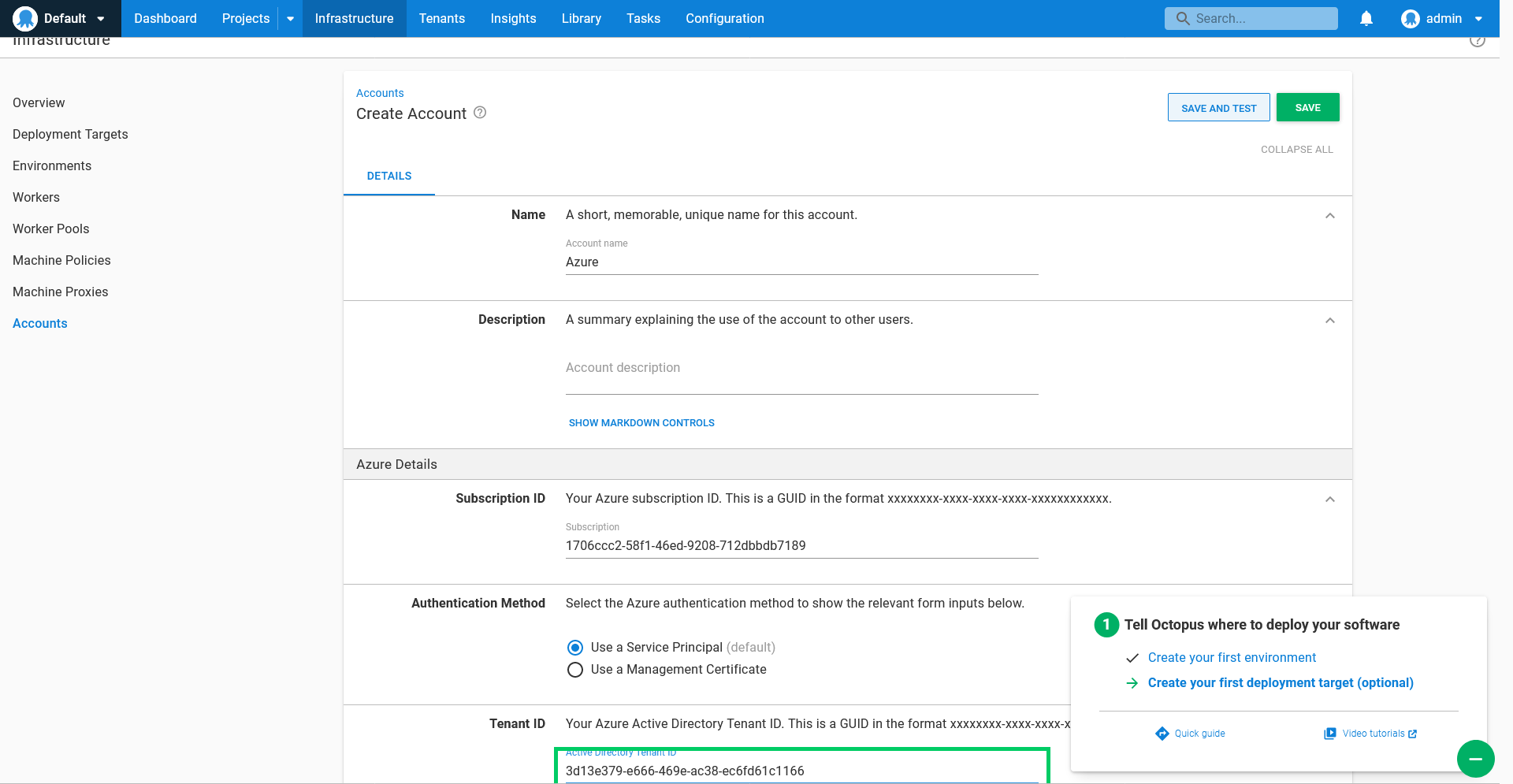Open Machine Policies in the sidebar
The width and height of the screenshot is (1513, 784).
click(61, 260)
